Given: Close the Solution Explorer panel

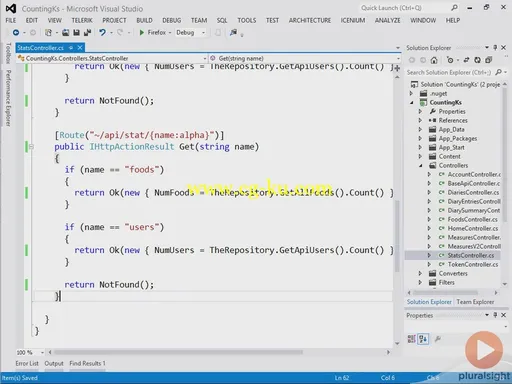Looking at the screenshot, I should point(504,48).
